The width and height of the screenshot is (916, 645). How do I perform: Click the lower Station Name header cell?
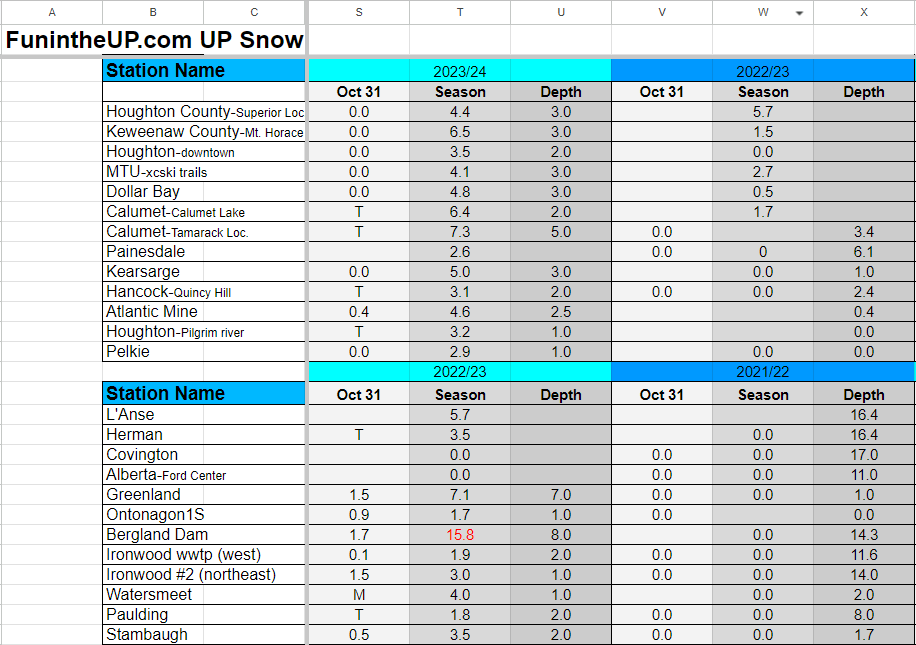pyautogui.click(x=204, y=393)
